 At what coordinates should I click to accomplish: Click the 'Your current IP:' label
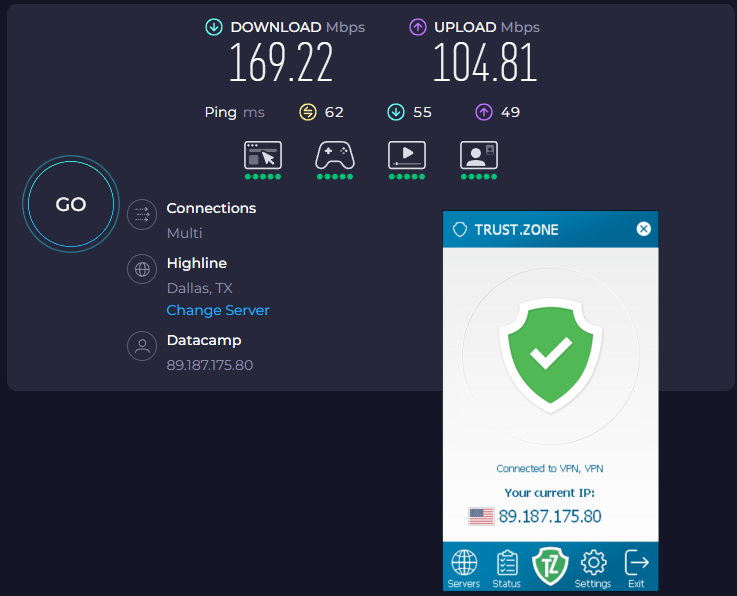(x=550, y=493)
